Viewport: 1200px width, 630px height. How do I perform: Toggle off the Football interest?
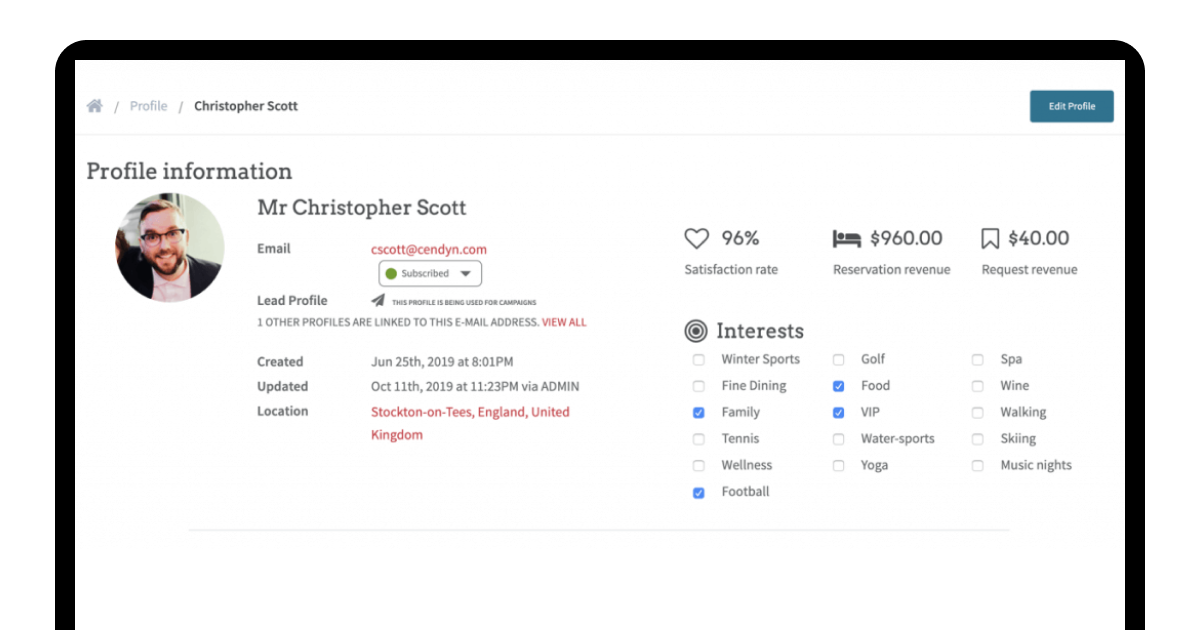pyautogui.click(x=698, y=491)
